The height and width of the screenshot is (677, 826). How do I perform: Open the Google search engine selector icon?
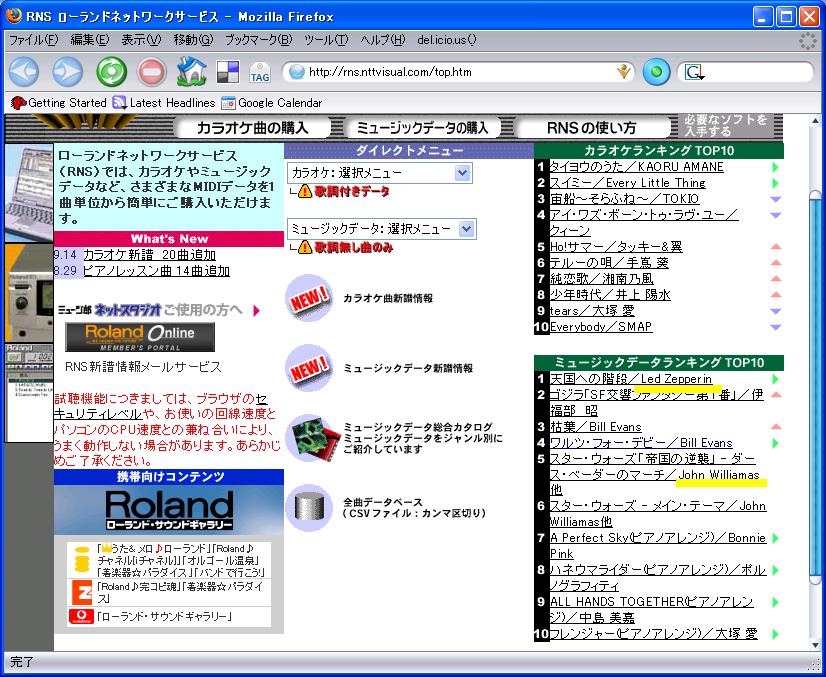[x=694, y=72]
